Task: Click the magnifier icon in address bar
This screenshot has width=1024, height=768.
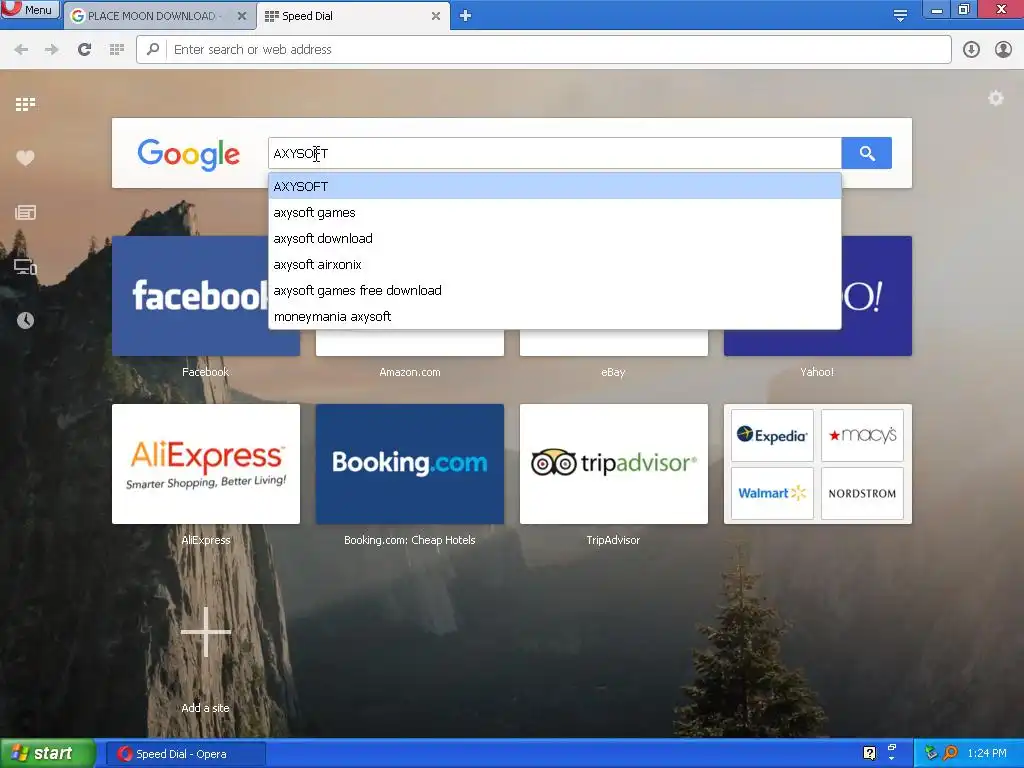Action: click(x=153, y=50)
